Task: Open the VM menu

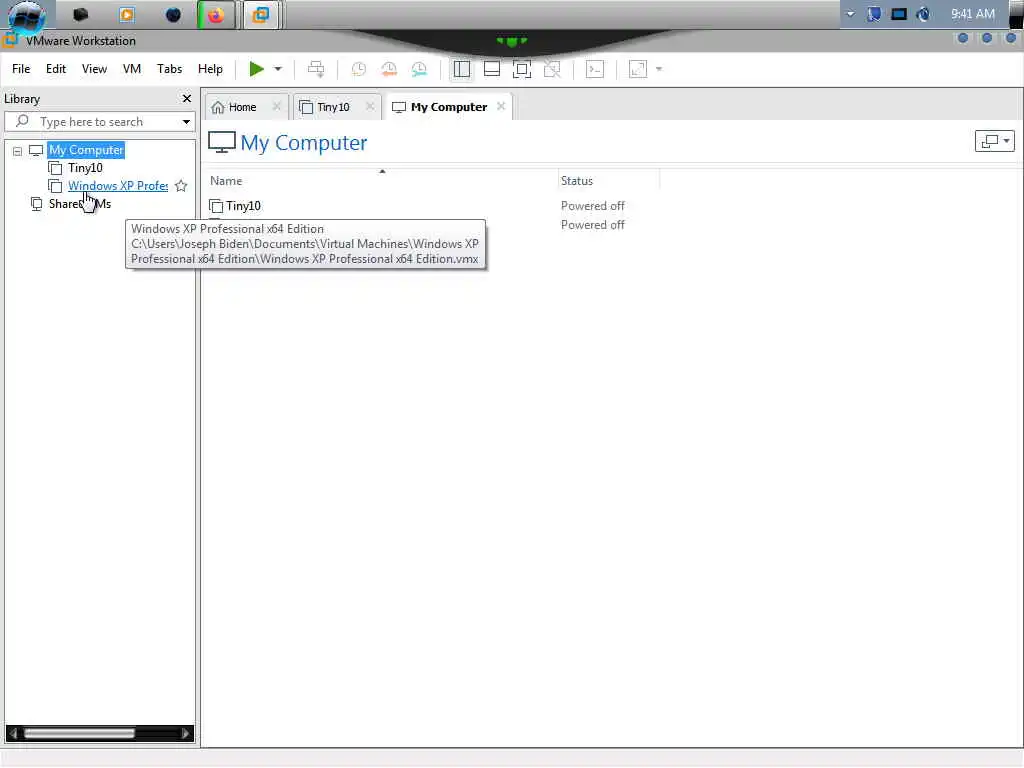Action: click(132, 69)
